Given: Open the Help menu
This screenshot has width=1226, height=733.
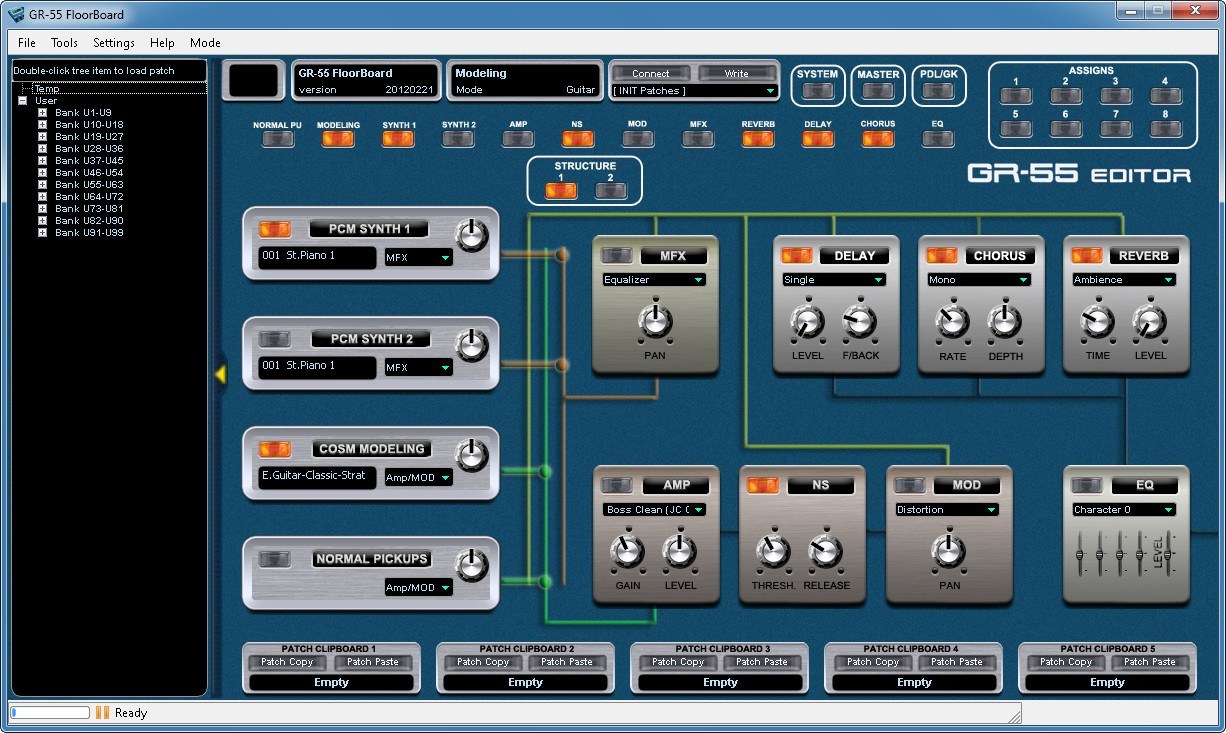Looking at the screenshot, I should click(x=162, y=43).
